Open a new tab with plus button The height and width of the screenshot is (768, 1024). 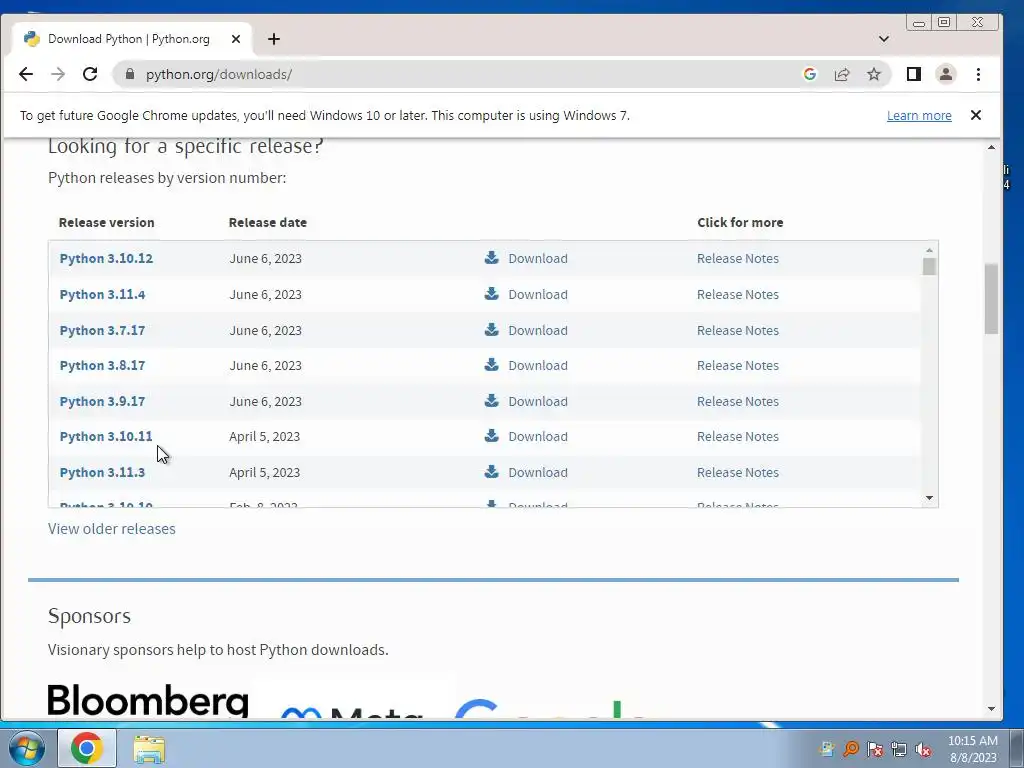(x=274, y=39)
